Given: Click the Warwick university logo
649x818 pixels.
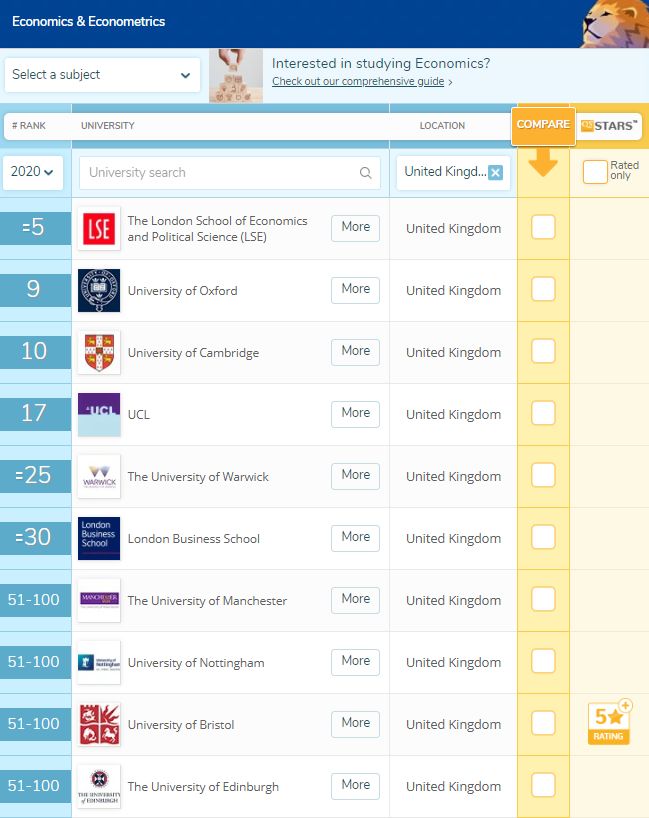Looking at the screenshot, I should tap(99, 477).
